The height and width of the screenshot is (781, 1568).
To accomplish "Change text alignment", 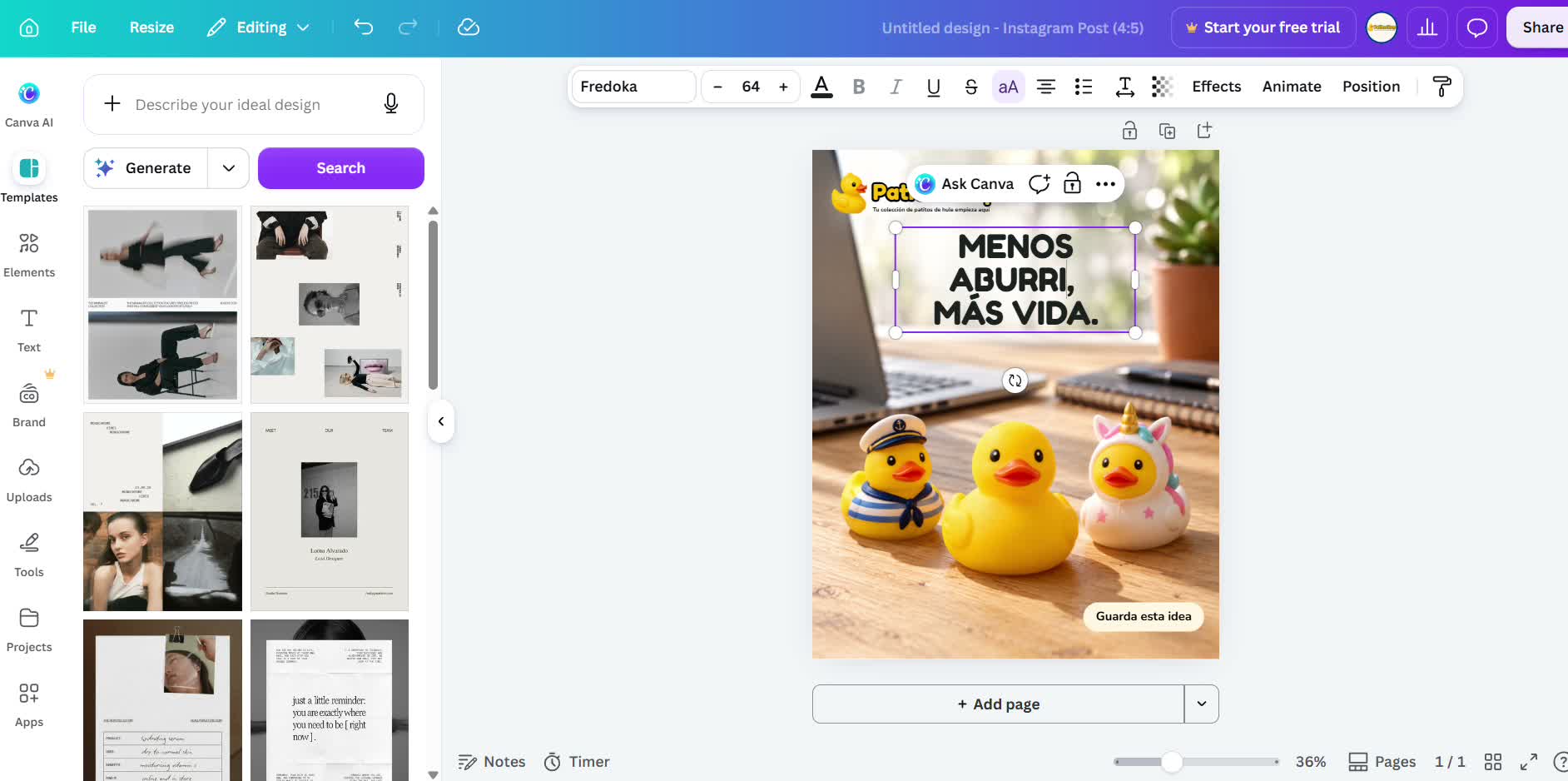I will coord(1046,87).
